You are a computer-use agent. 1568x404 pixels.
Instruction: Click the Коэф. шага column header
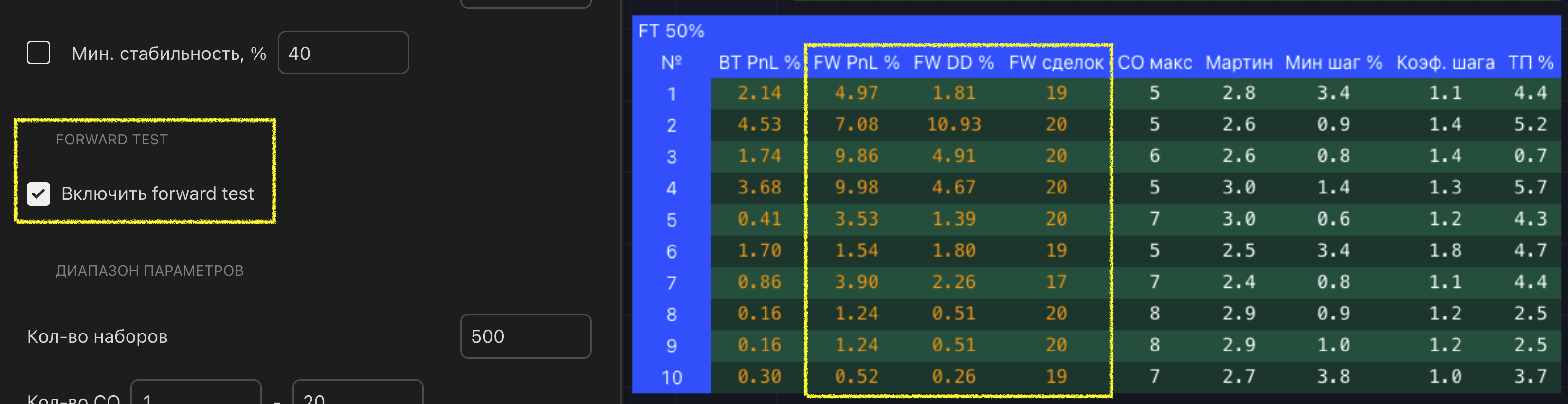pyautogui.click(x=1445, y=63)
